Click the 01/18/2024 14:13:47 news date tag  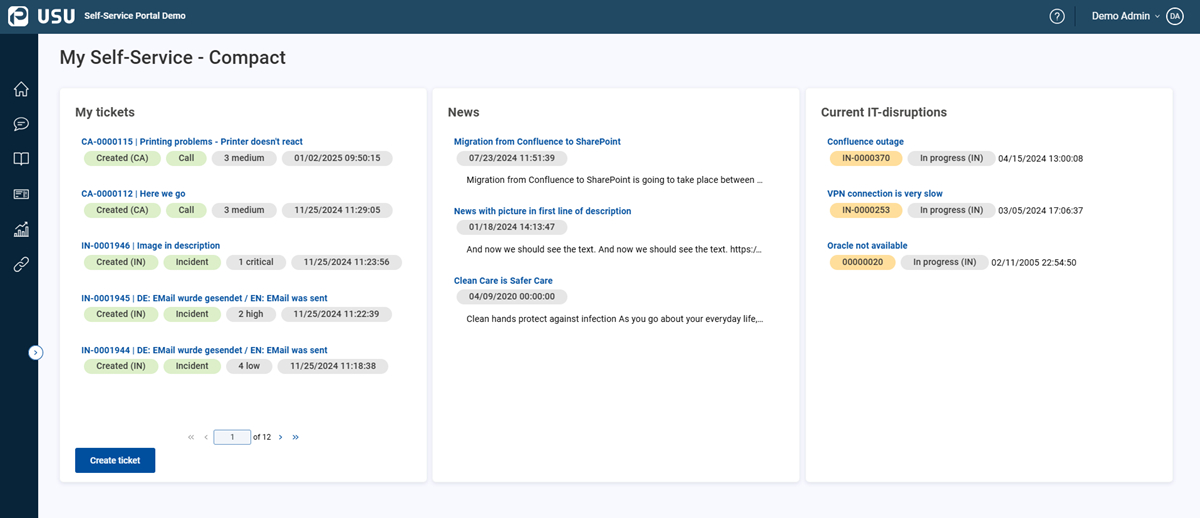(x=512, y=227)
